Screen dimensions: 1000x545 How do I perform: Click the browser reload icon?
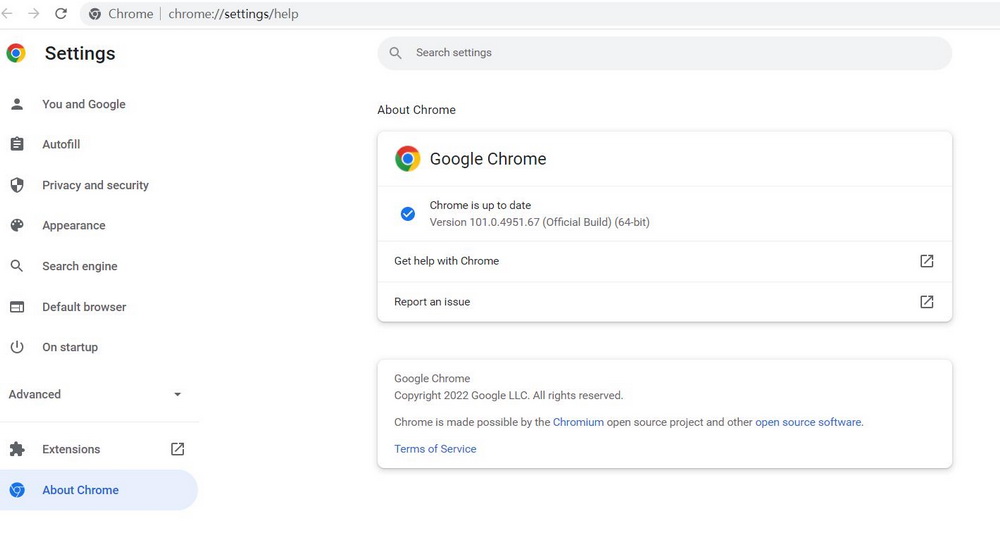[61, 14]
